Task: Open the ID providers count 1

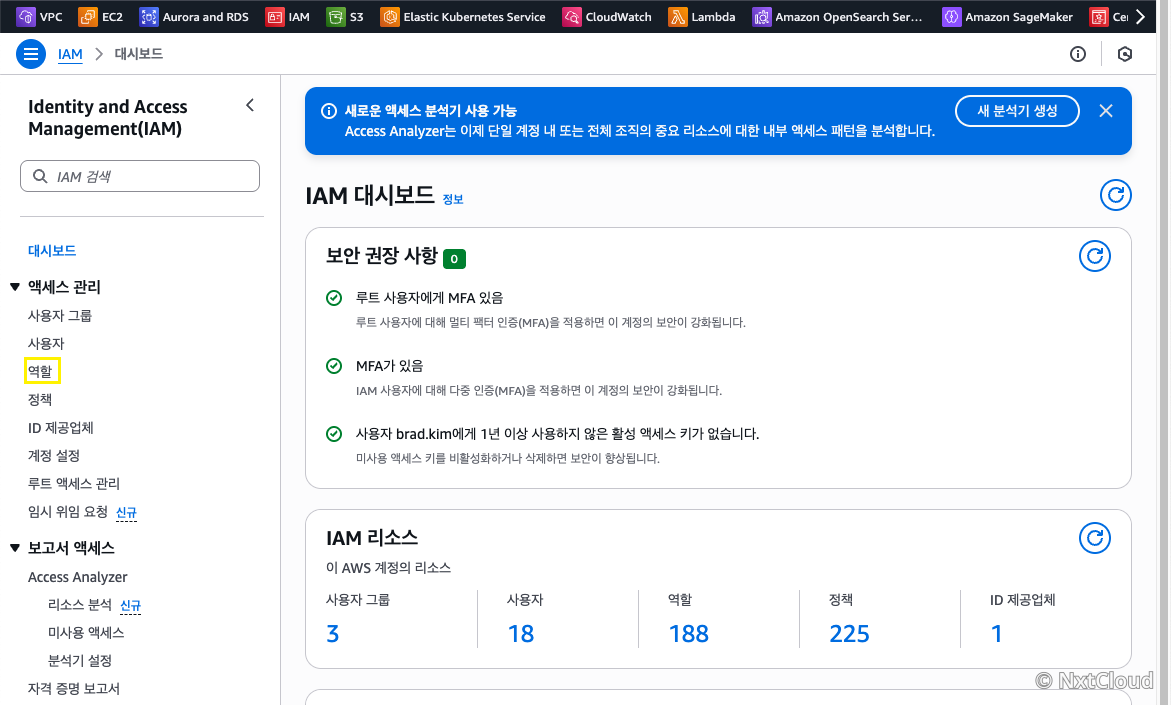Action: (x=996, y=634)
